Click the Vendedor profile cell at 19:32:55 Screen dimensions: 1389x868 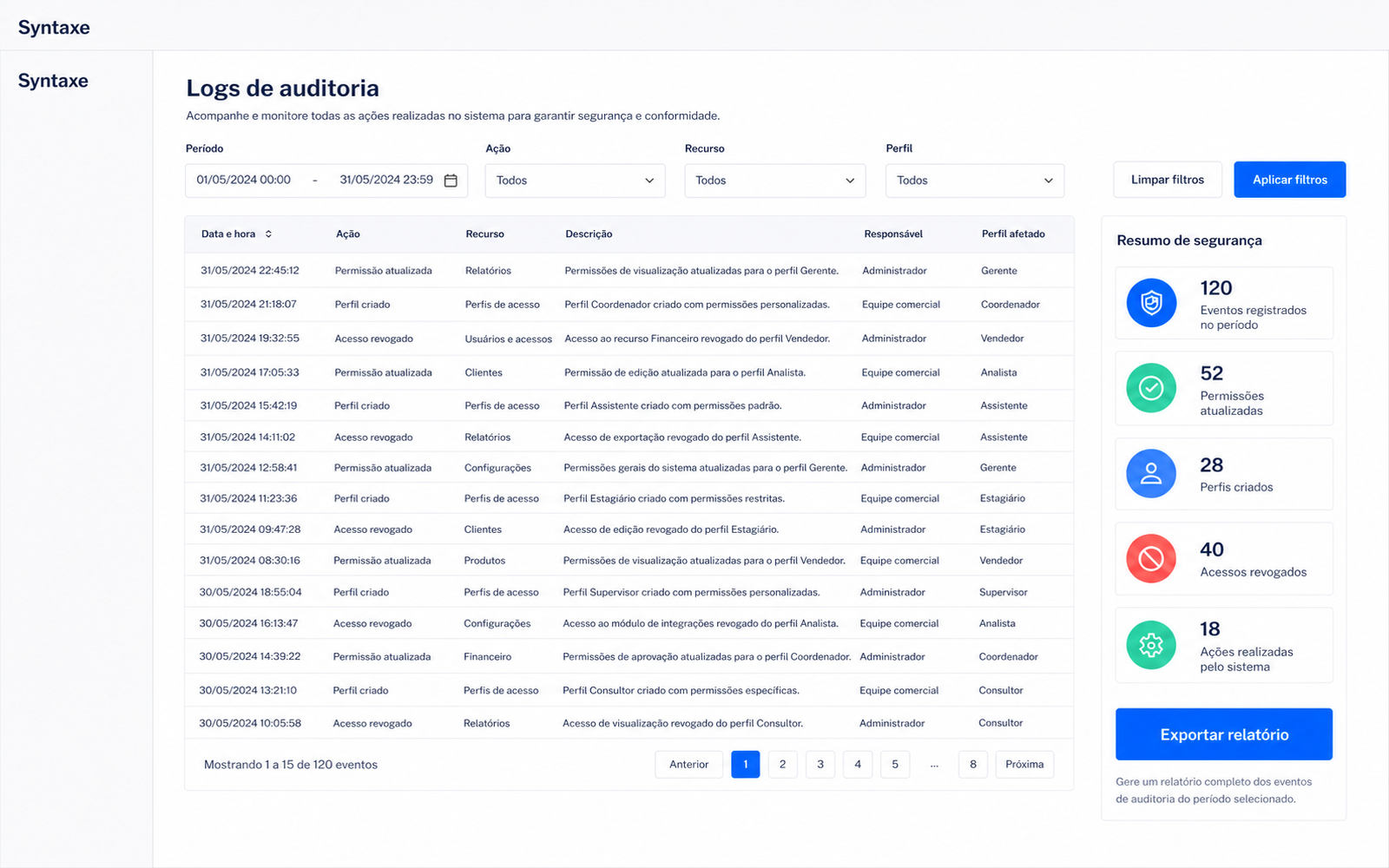[1002, 339]
